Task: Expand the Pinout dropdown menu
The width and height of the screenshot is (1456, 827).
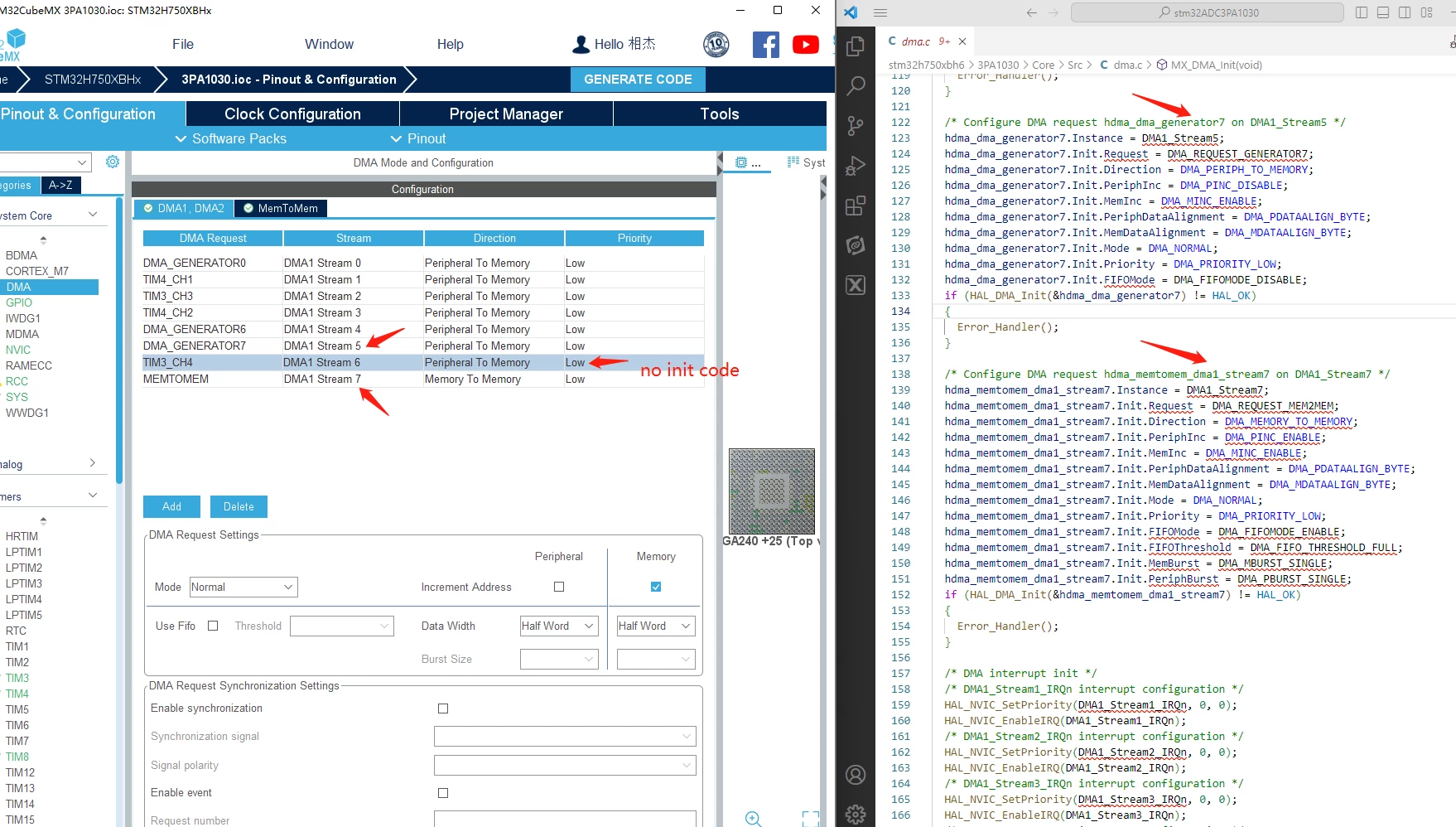Action: (x=418, y=138)
